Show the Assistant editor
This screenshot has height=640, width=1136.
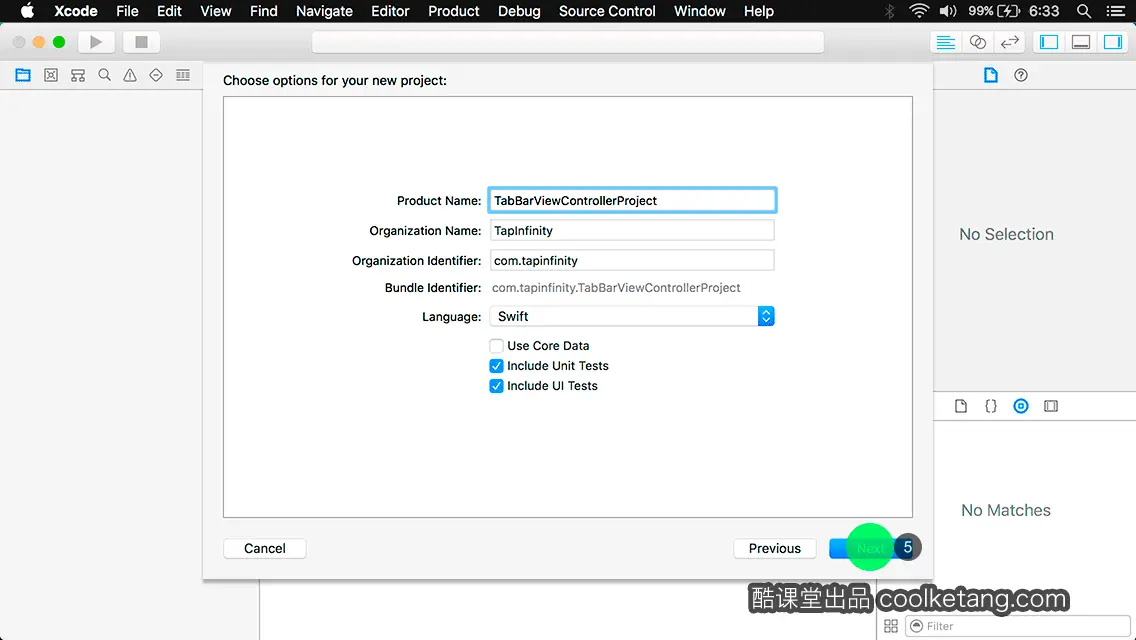coord(977,42)
